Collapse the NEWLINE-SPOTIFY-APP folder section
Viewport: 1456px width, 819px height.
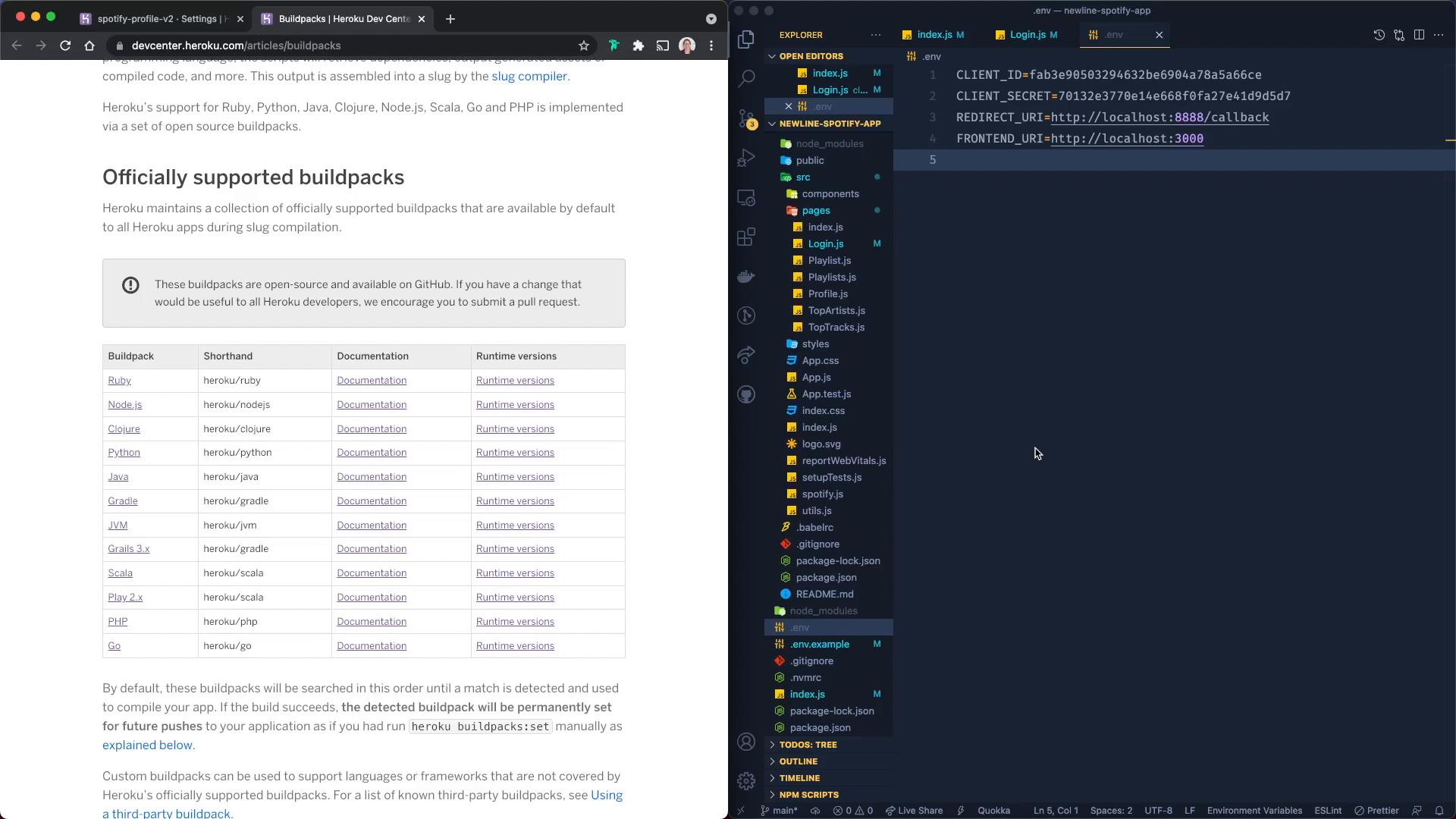(x=830, y=124)
